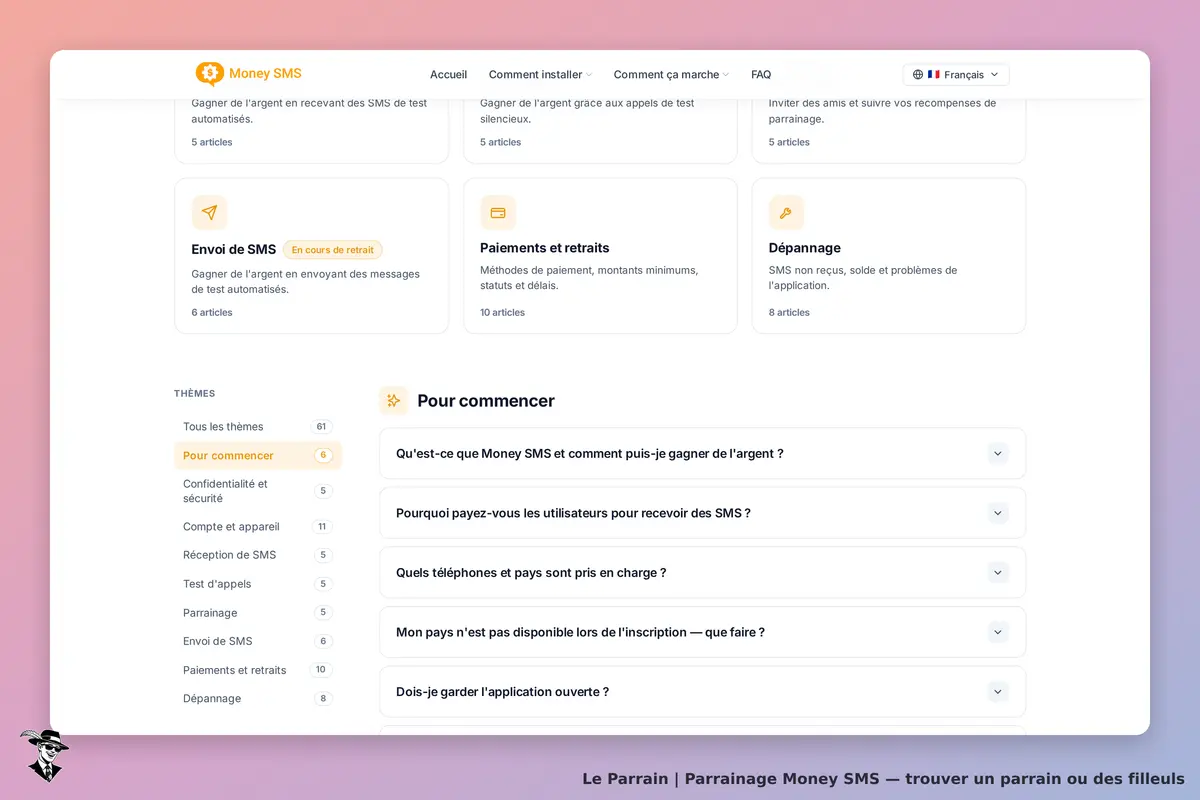
Task: Click question 'Dois-je garder l'application ouverte ?'
Action: tap(502, 692)
